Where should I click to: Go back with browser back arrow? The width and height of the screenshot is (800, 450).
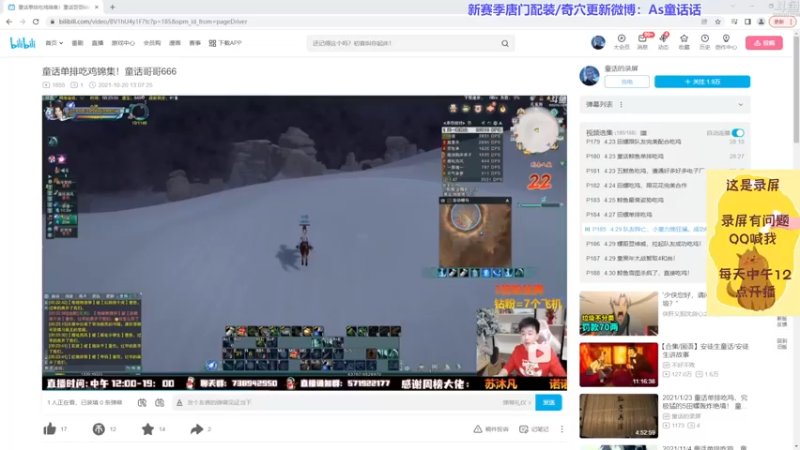(9, 21)
